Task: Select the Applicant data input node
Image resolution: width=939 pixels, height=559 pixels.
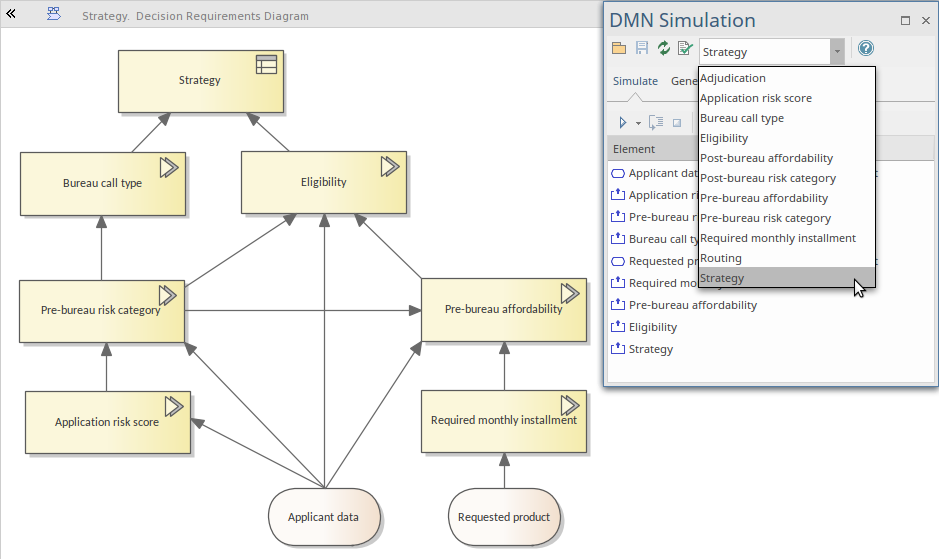Action: tap(323, 517)
